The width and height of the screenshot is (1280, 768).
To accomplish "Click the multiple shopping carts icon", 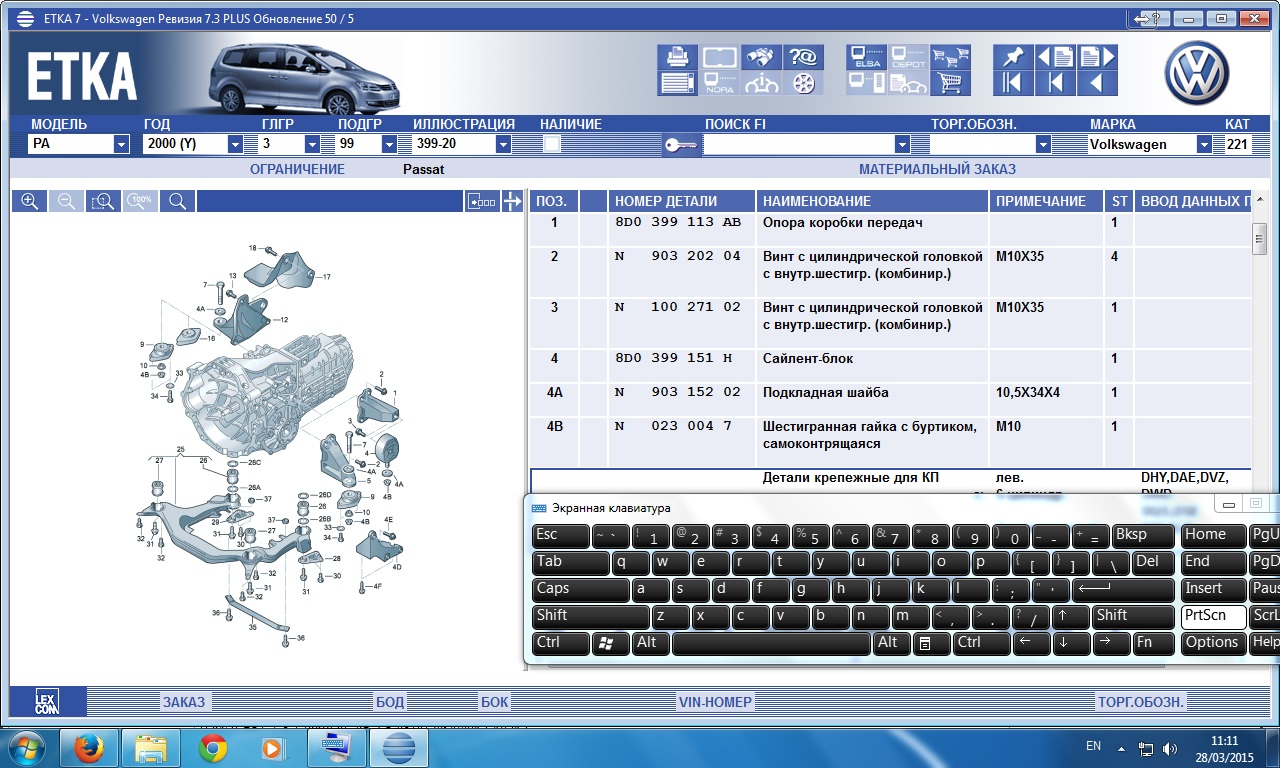I will point(950,57).
